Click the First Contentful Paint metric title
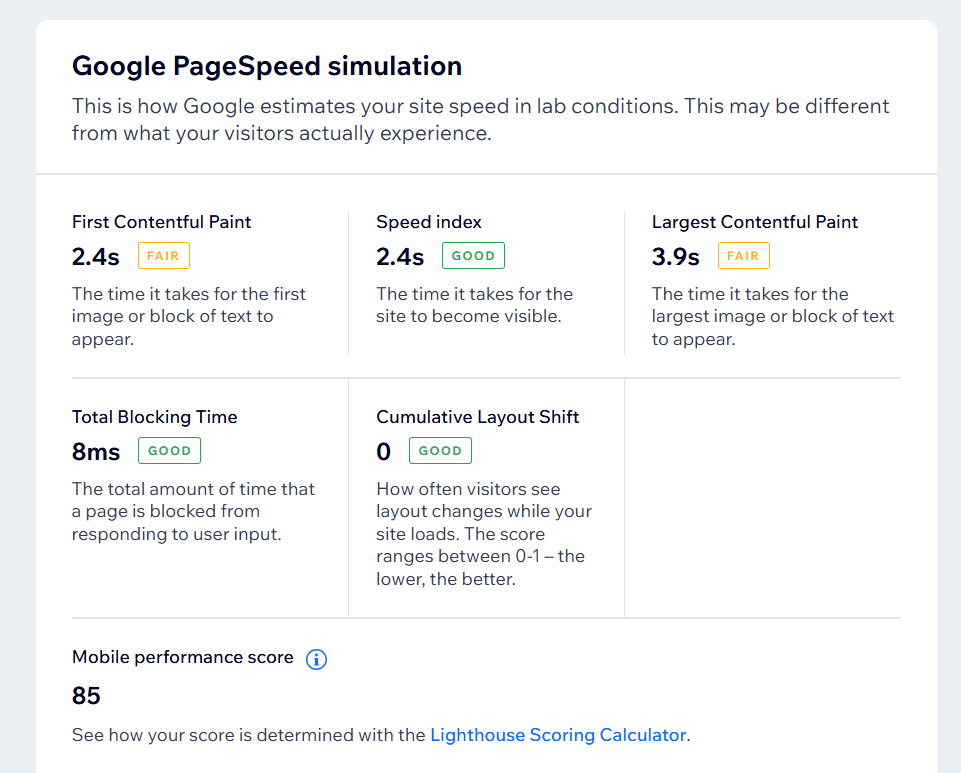Image resolution: width=961 pixels, height=773 pixels. pos(161,222)
